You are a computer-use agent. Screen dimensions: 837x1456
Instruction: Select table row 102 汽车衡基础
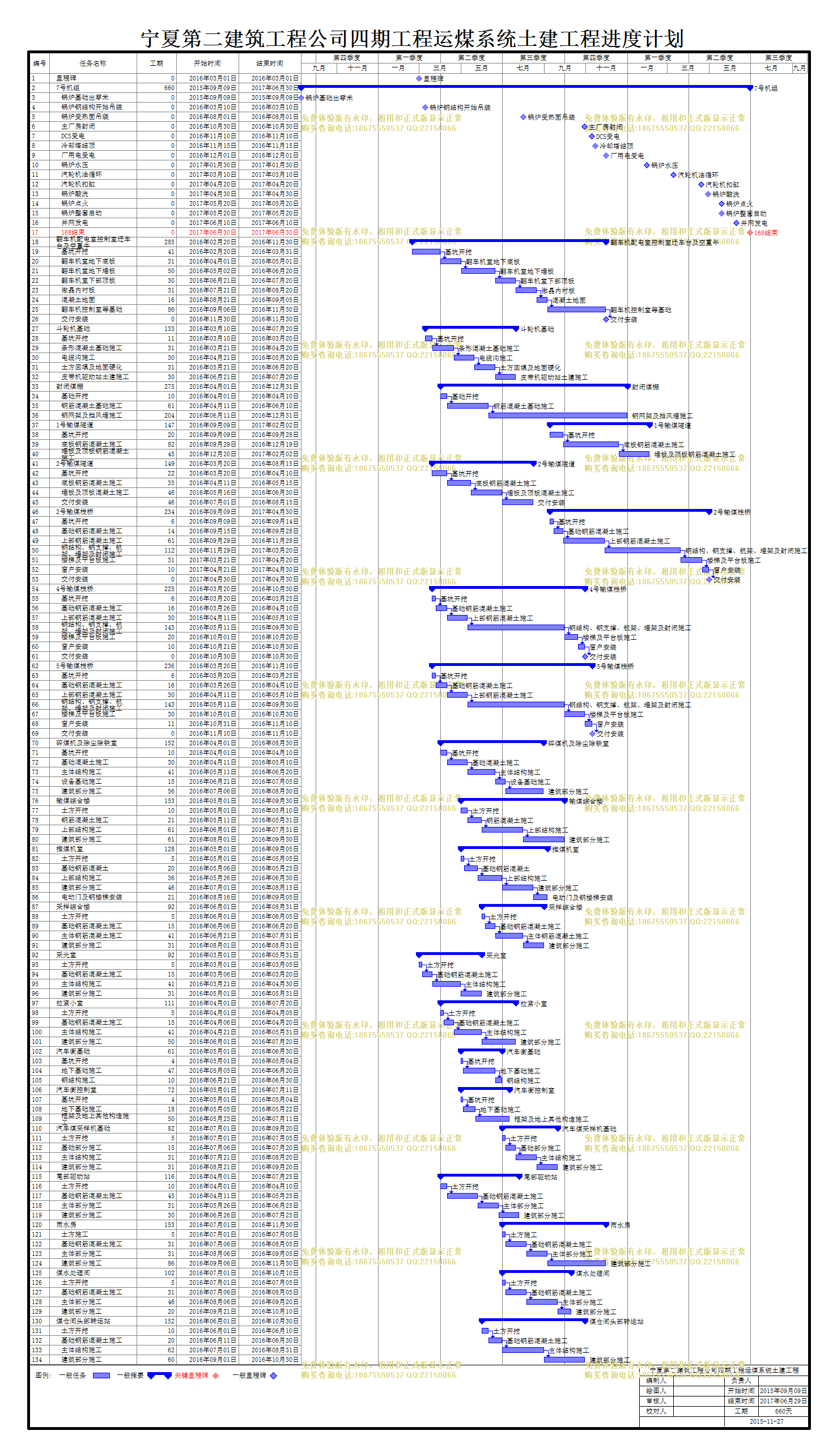coord(165,1051)
